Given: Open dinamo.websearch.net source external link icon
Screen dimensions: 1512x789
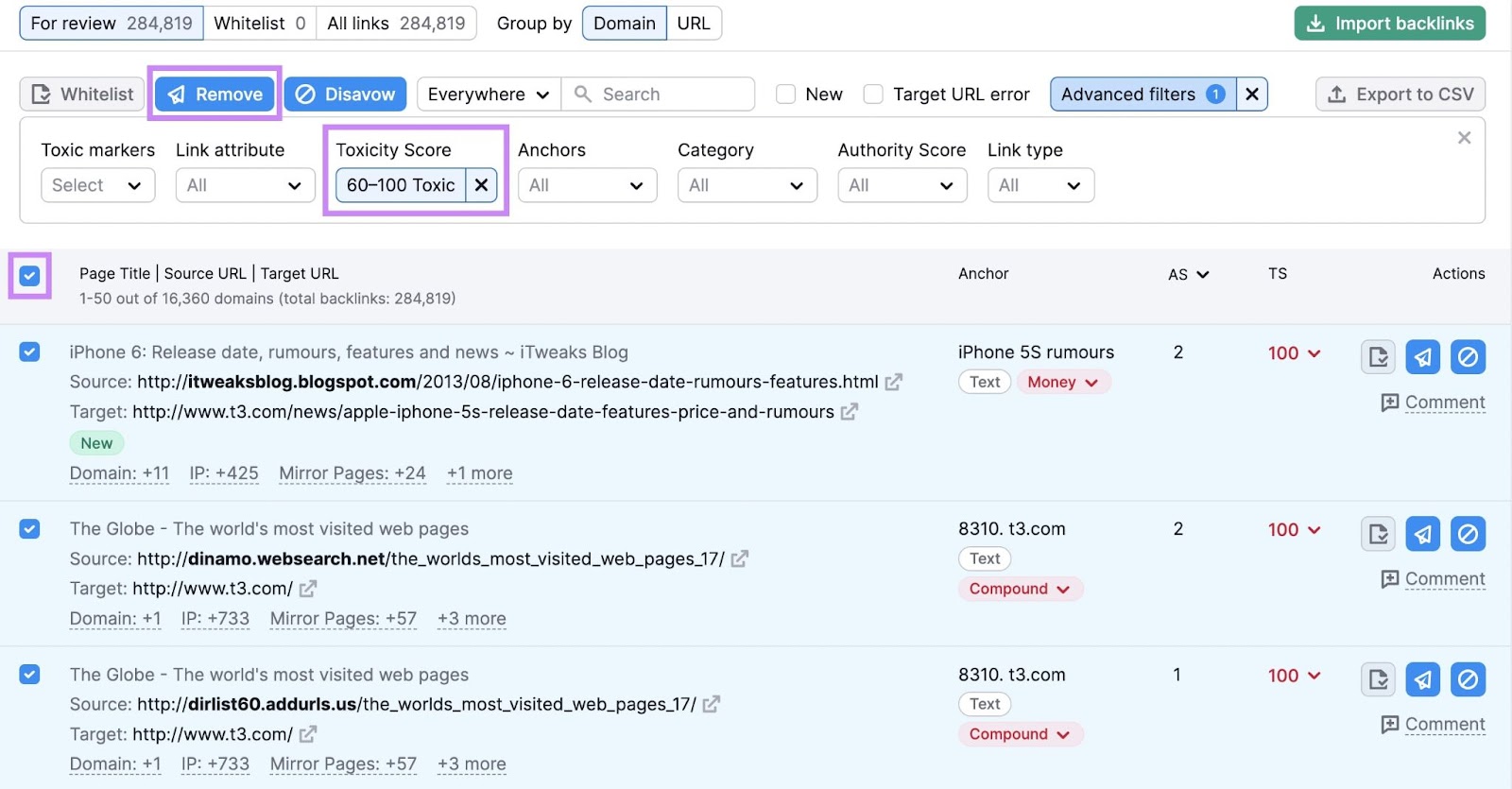Looking at the screenshot, I should [739, 558].
